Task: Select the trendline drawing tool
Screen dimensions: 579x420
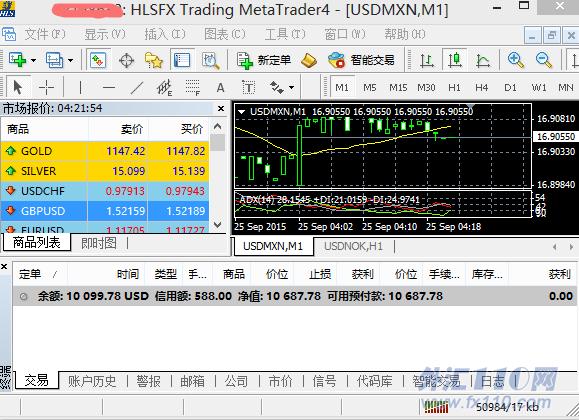Action: click(x=137, y=88)
